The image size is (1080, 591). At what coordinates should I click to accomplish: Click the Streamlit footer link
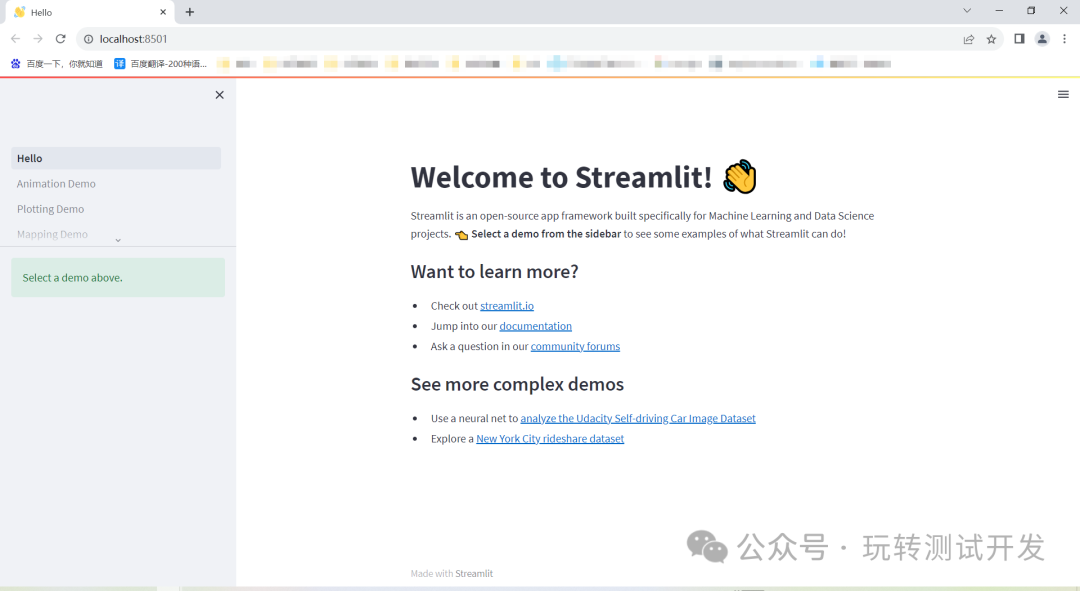[x=474, y=574]
